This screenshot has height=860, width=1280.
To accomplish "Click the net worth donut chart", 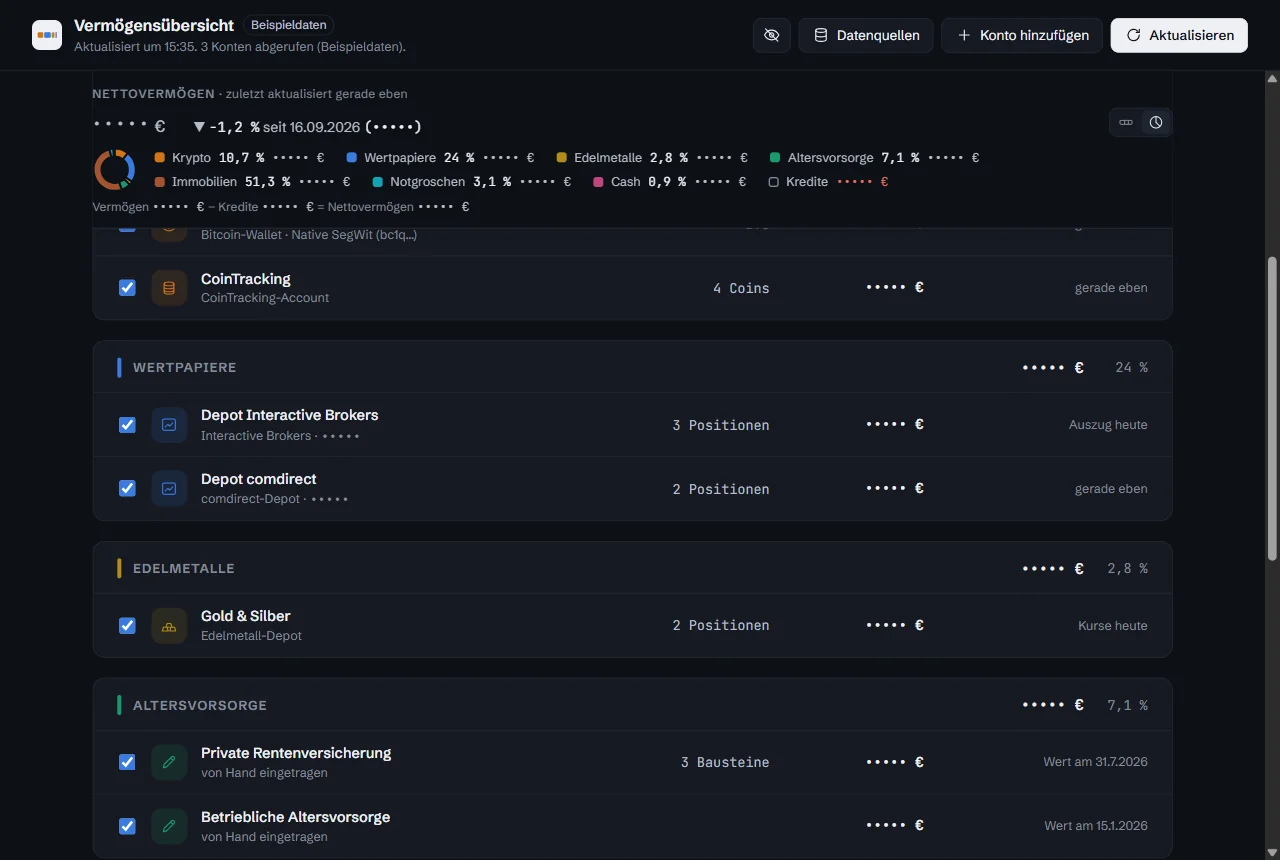I will pos(115,169).
